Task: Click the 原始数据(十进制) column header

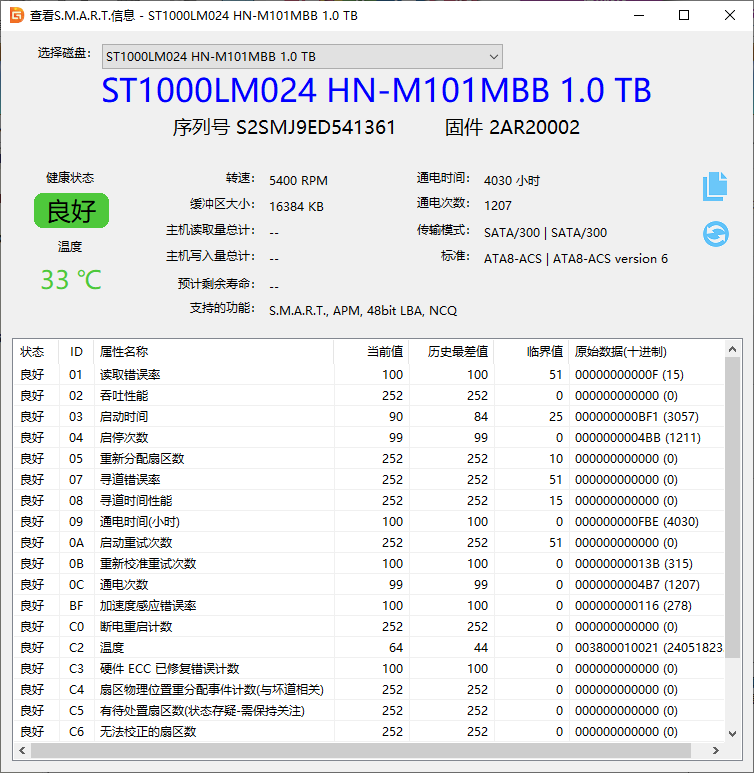Action: pos(646,351)
